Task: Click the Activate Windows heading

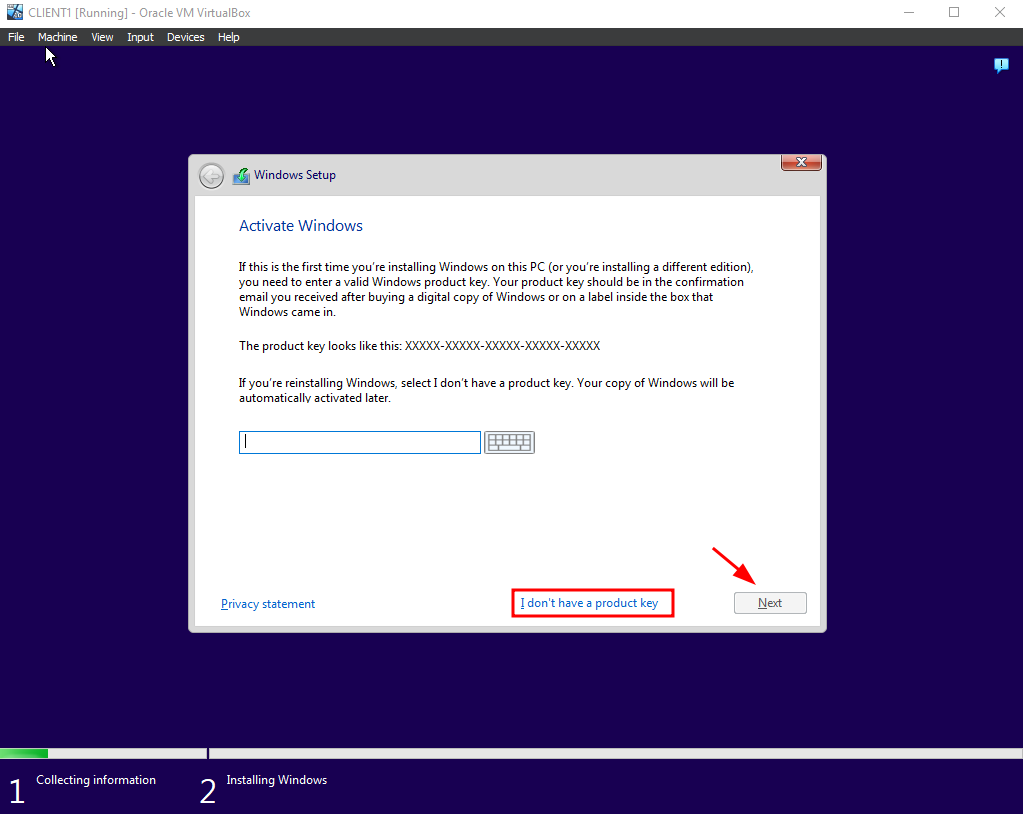Action: pyautogui.click(x=301, y=226)
